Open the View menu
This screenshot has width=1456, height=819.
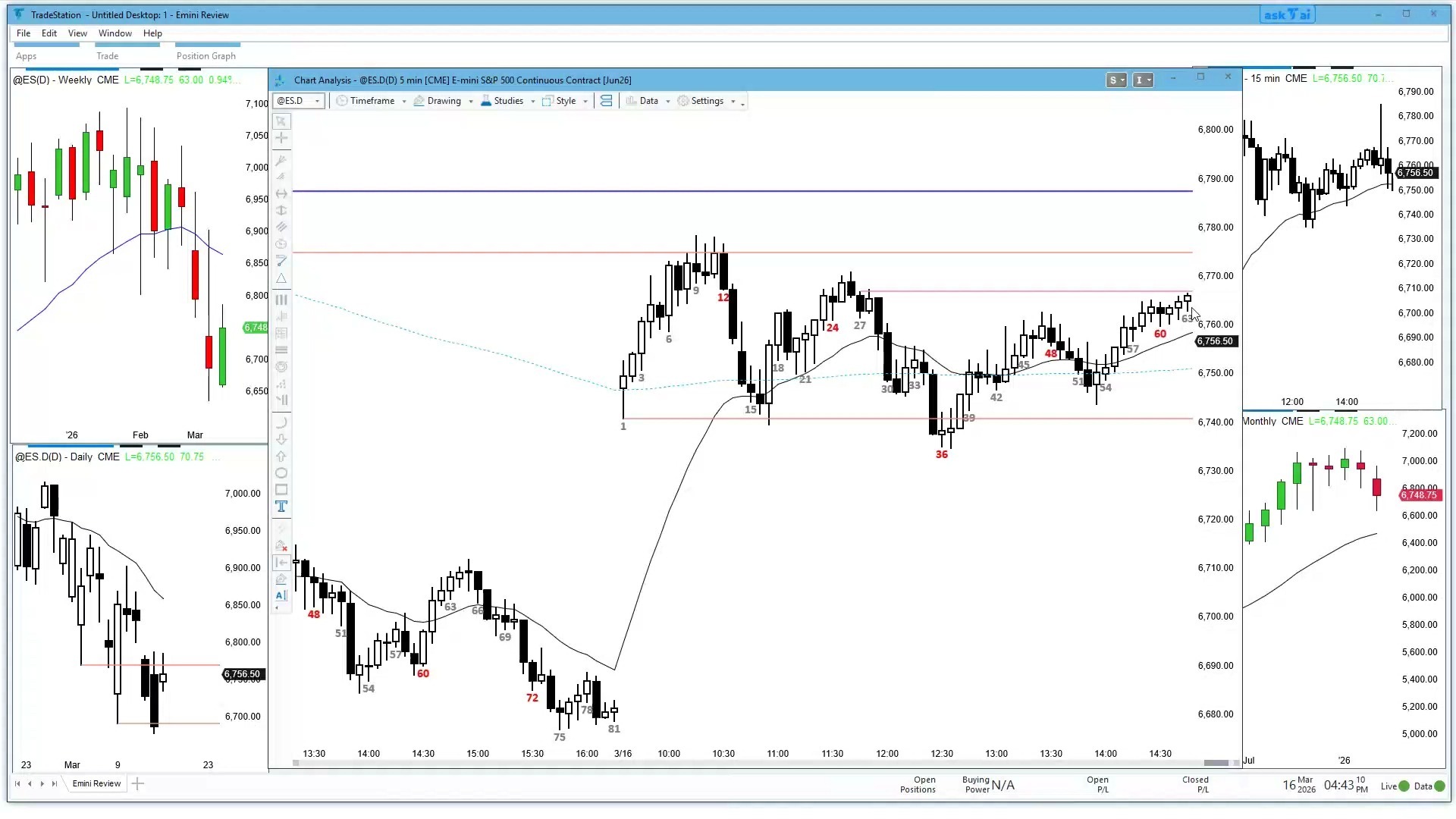point(77,33)
